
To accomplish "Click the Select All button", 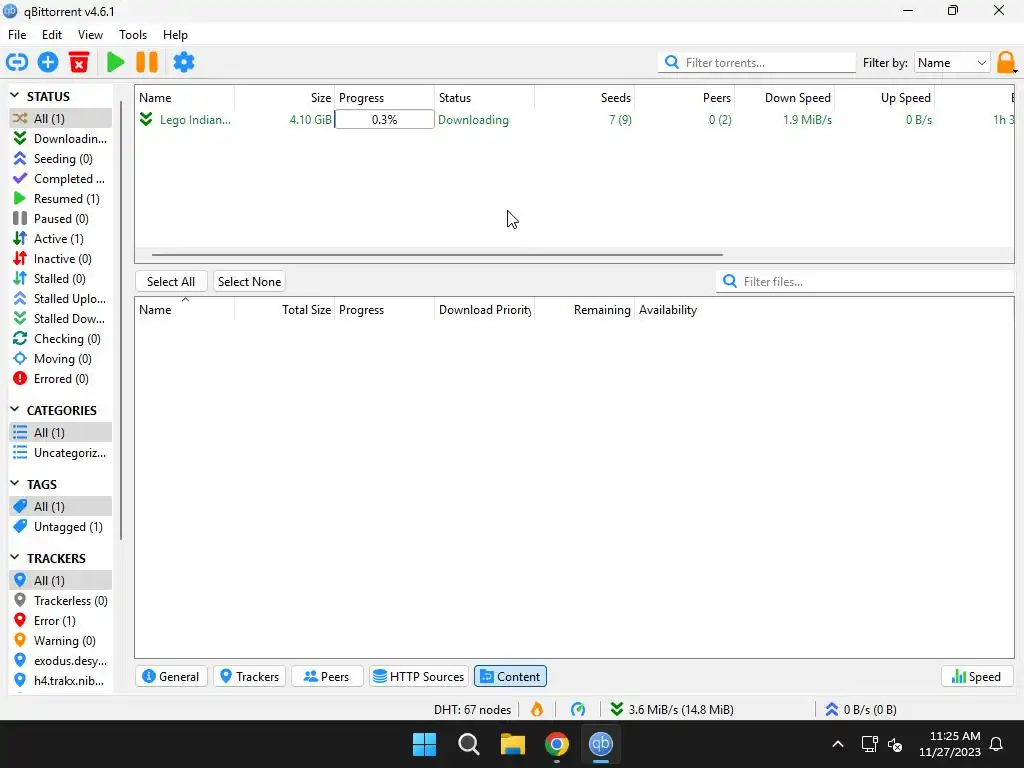I will click(x=171, y=281).
